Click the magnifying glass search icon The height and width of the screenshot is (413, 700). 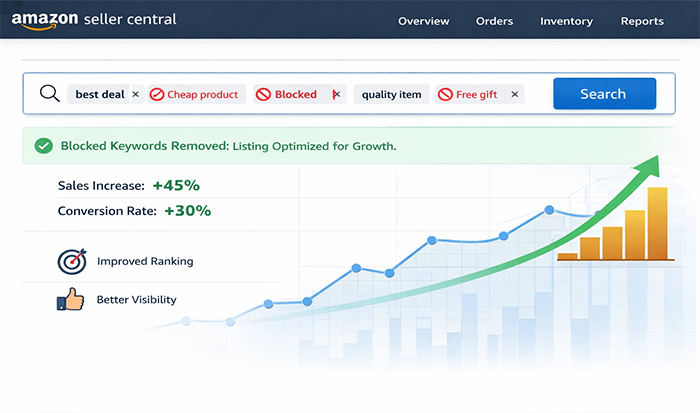point(50,94)
